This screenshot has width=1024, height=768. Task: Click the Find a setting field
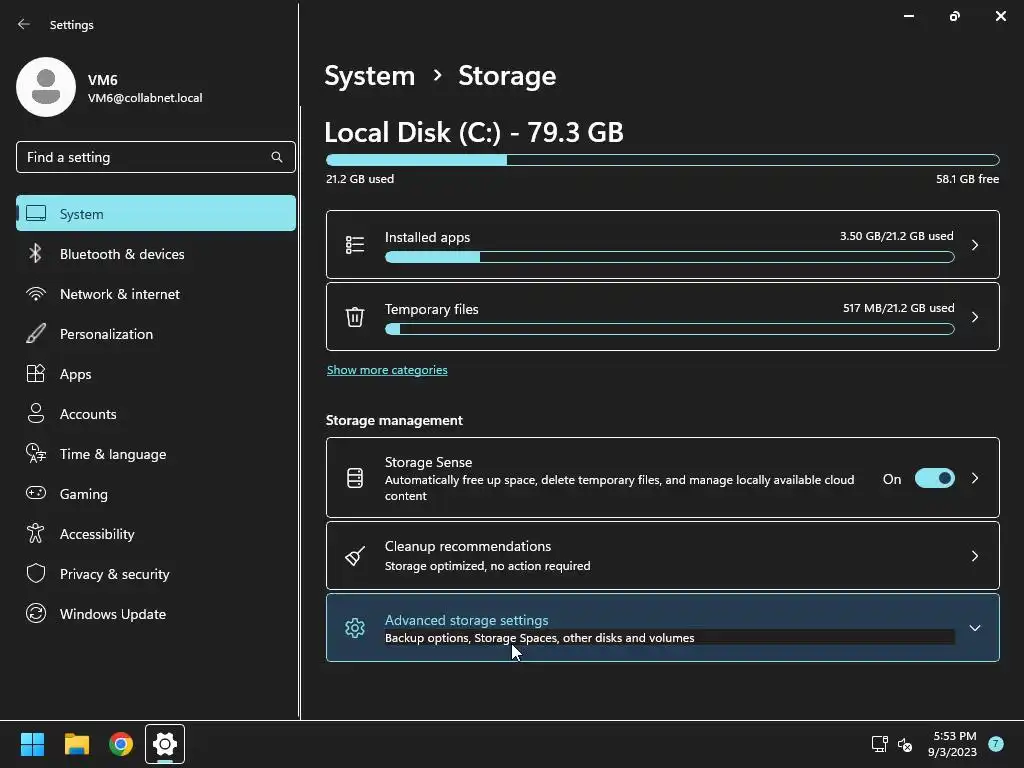(x=145, y=157)
